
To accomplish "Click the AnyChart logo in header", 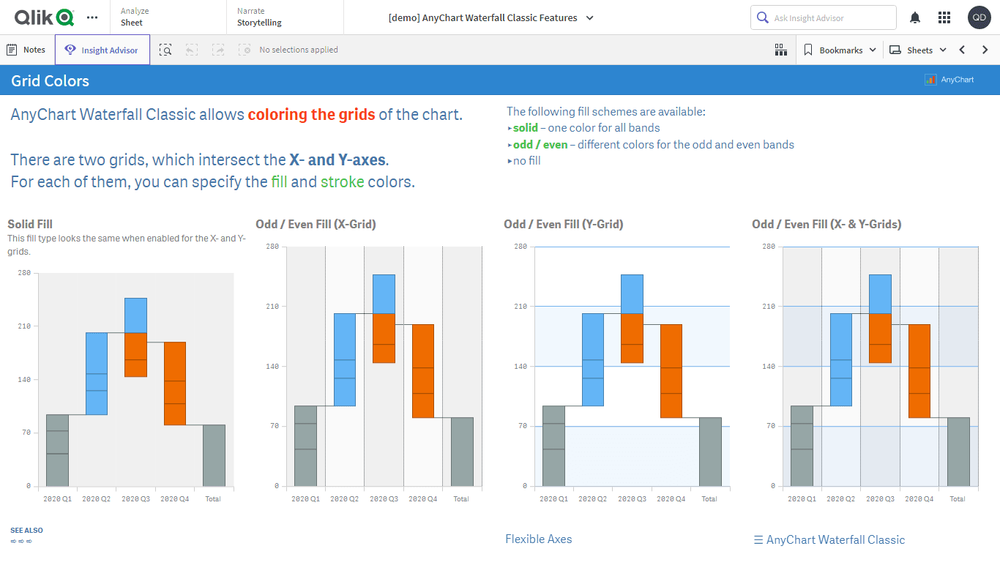I will tap(950, 80).
